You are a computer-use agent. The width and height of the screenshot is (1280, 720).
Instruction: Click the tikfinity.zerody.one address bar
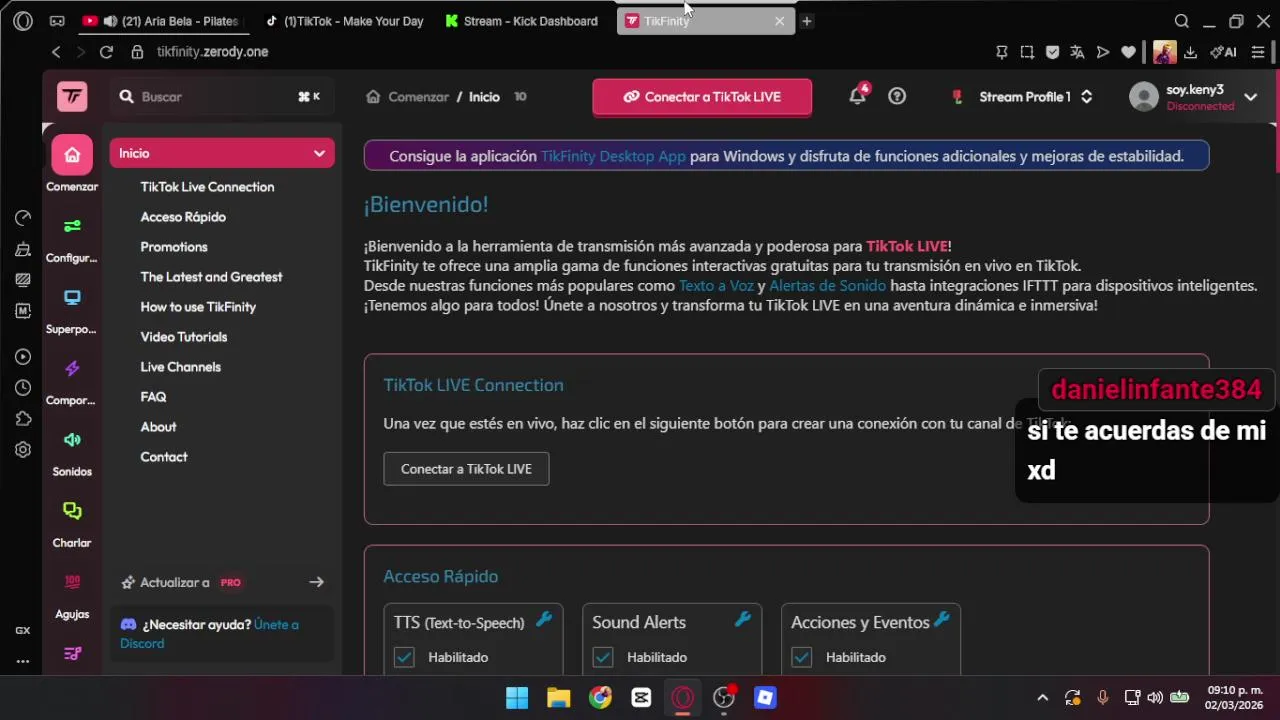pos(212,52)
